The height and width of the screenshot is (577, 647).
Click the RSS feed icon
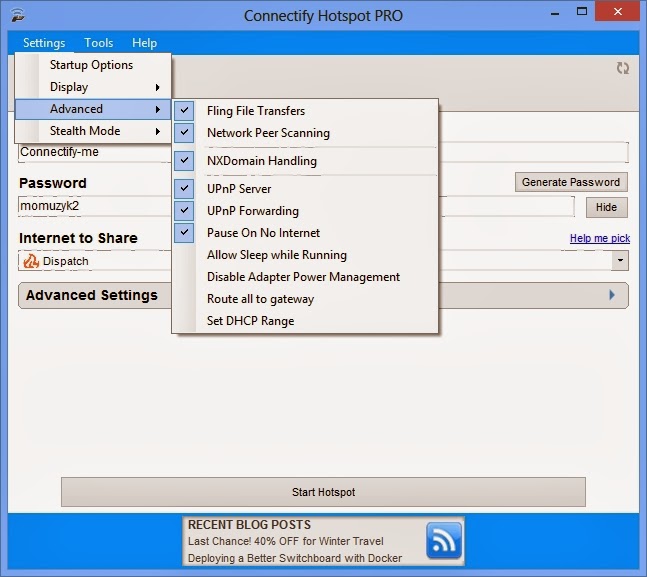coord(444,540)
